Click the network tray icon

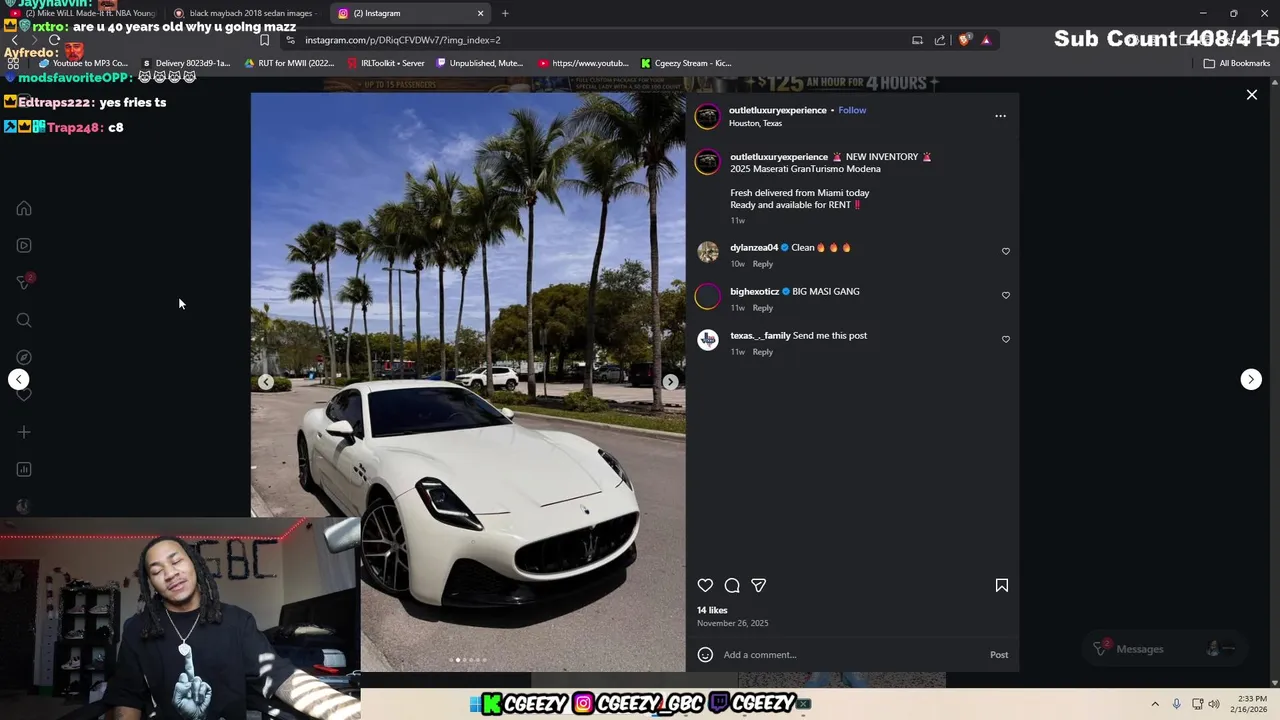tap(1196, 704)
